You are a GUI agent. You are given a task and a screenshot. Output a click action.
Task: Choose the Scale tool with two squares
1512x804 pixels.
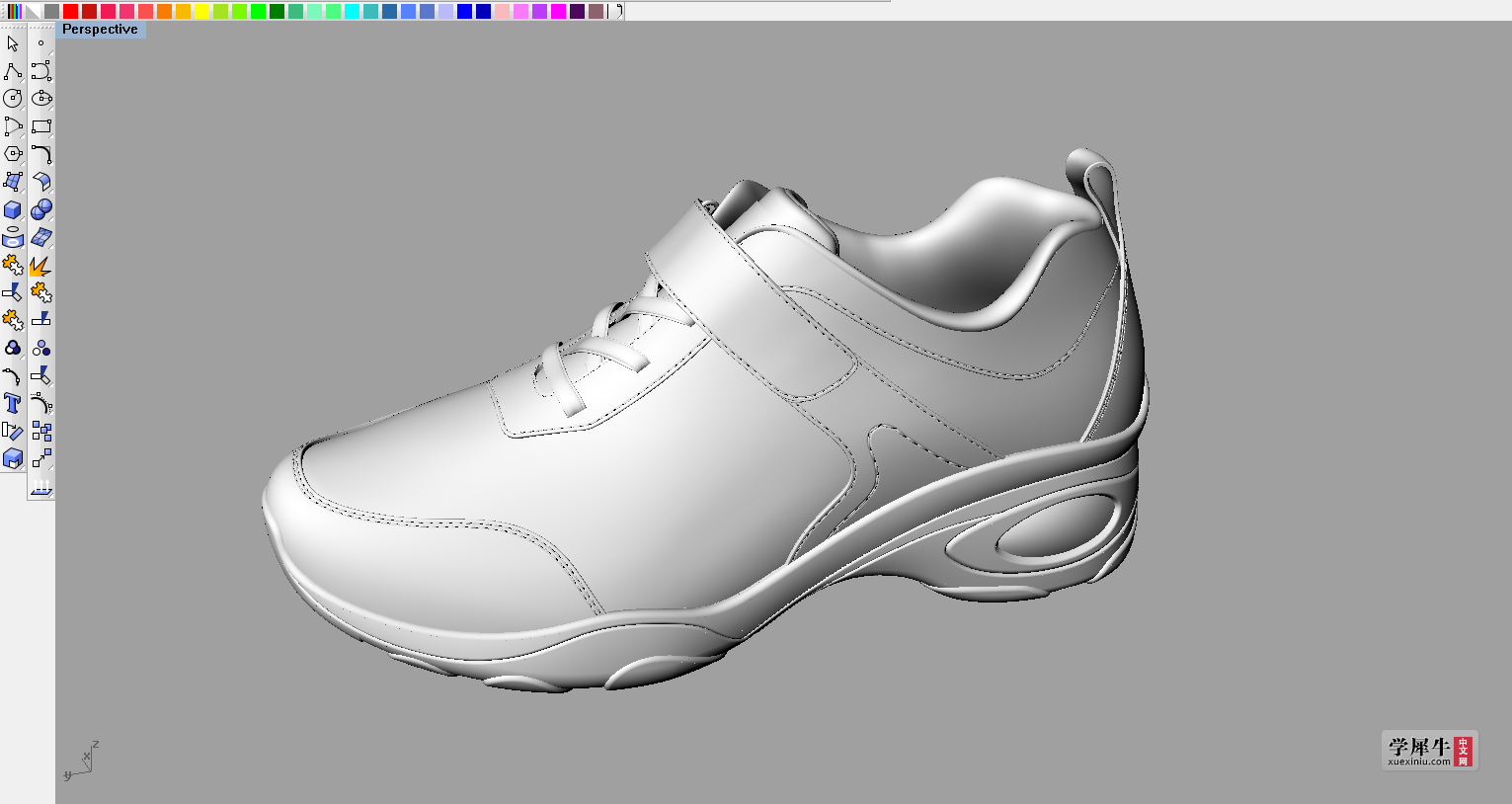point(40,458)
